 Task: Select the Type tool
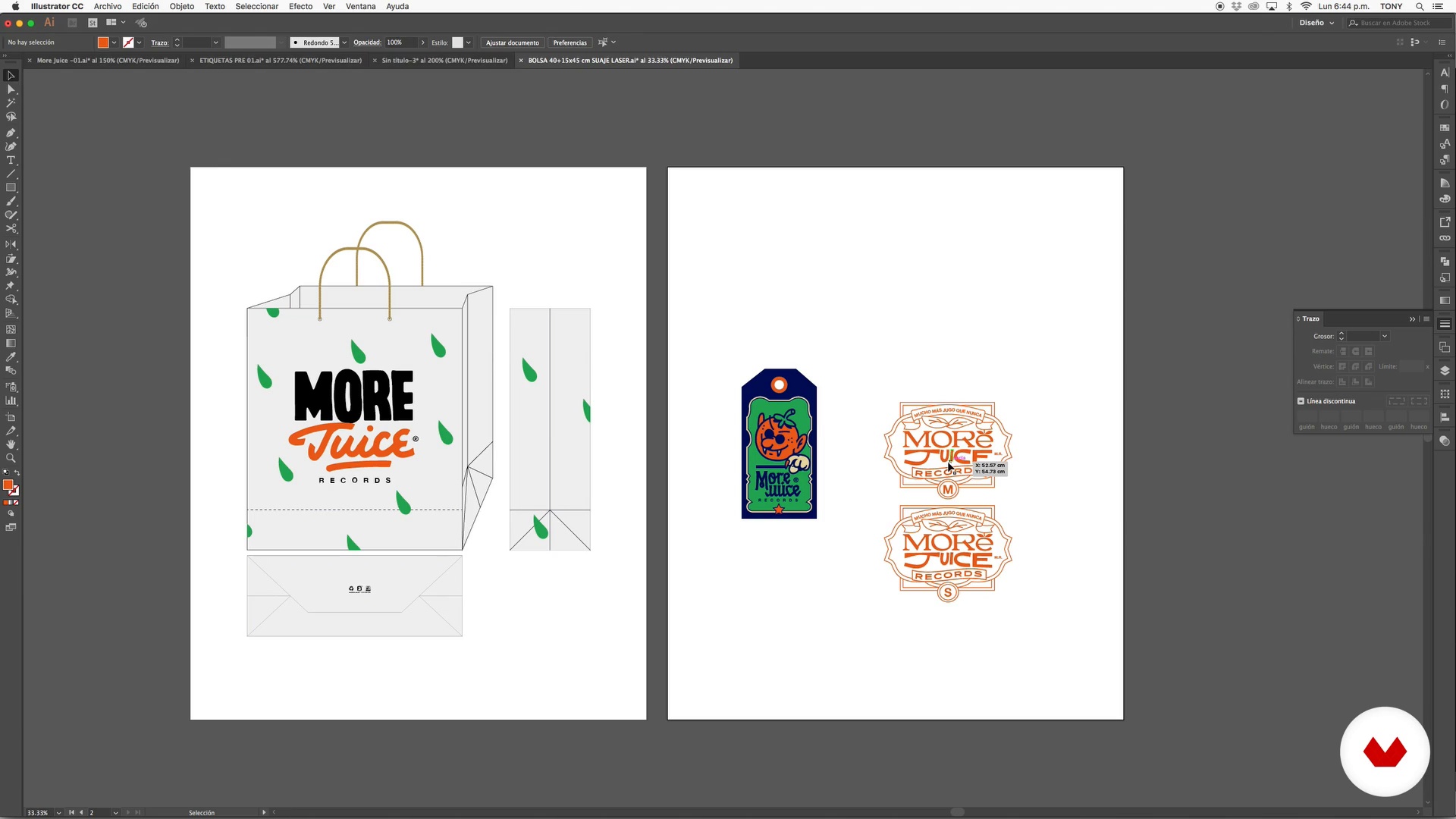tap(11, 160)
